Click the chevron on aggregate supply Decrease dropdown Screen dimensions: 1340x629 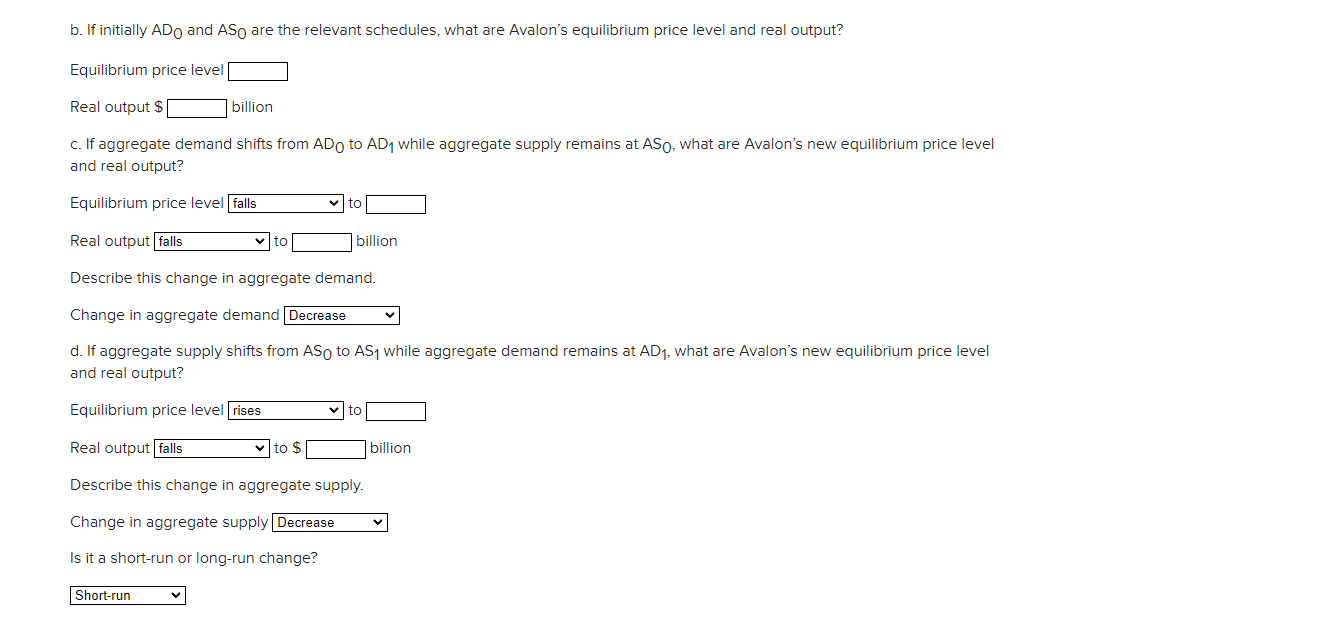pyautogui.click(x=379, y=521)
